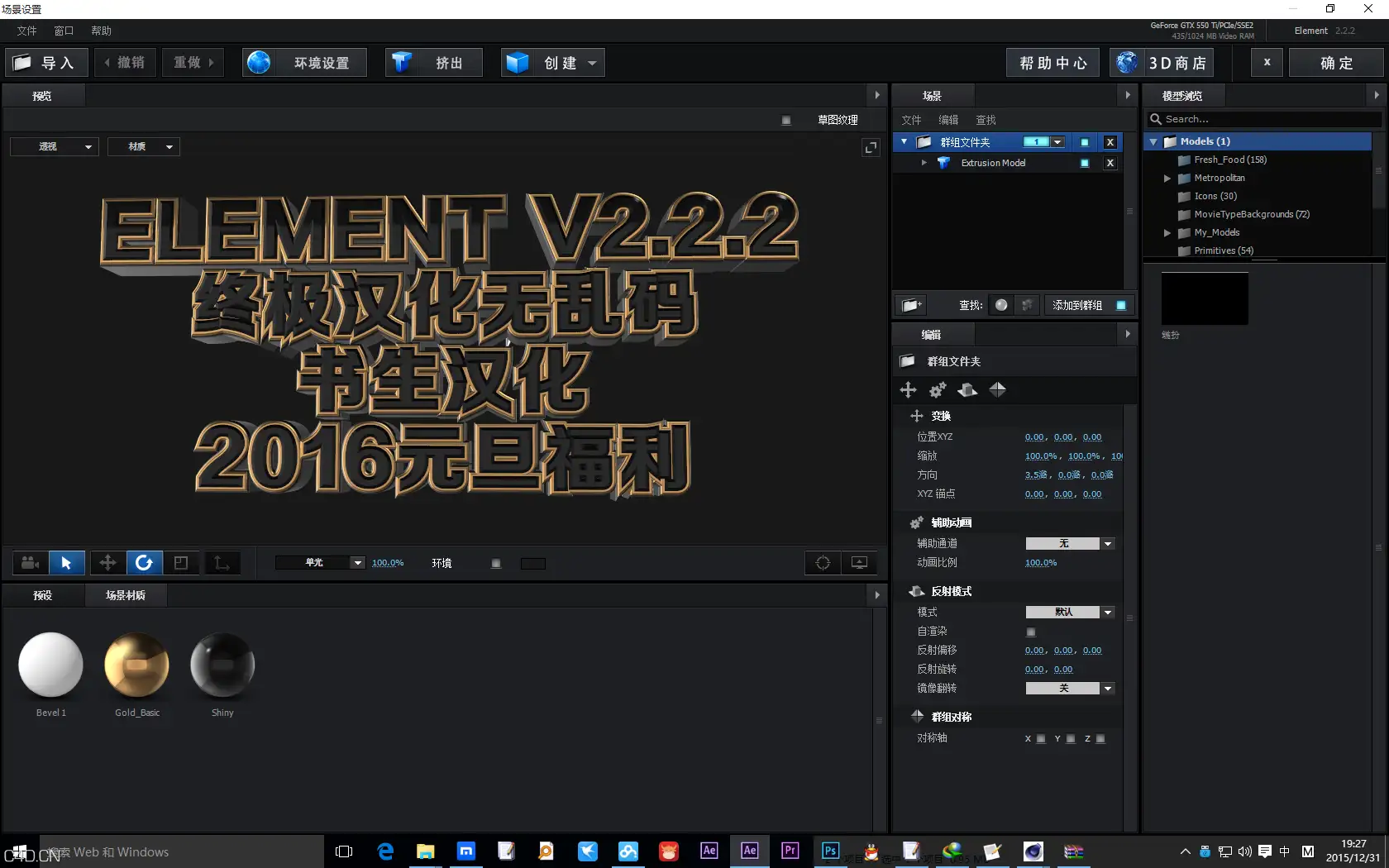Image resolution: width=1389 pixels, height=868 pixels.
Task: Select the scale tool icon
Action: coord(181,563)
